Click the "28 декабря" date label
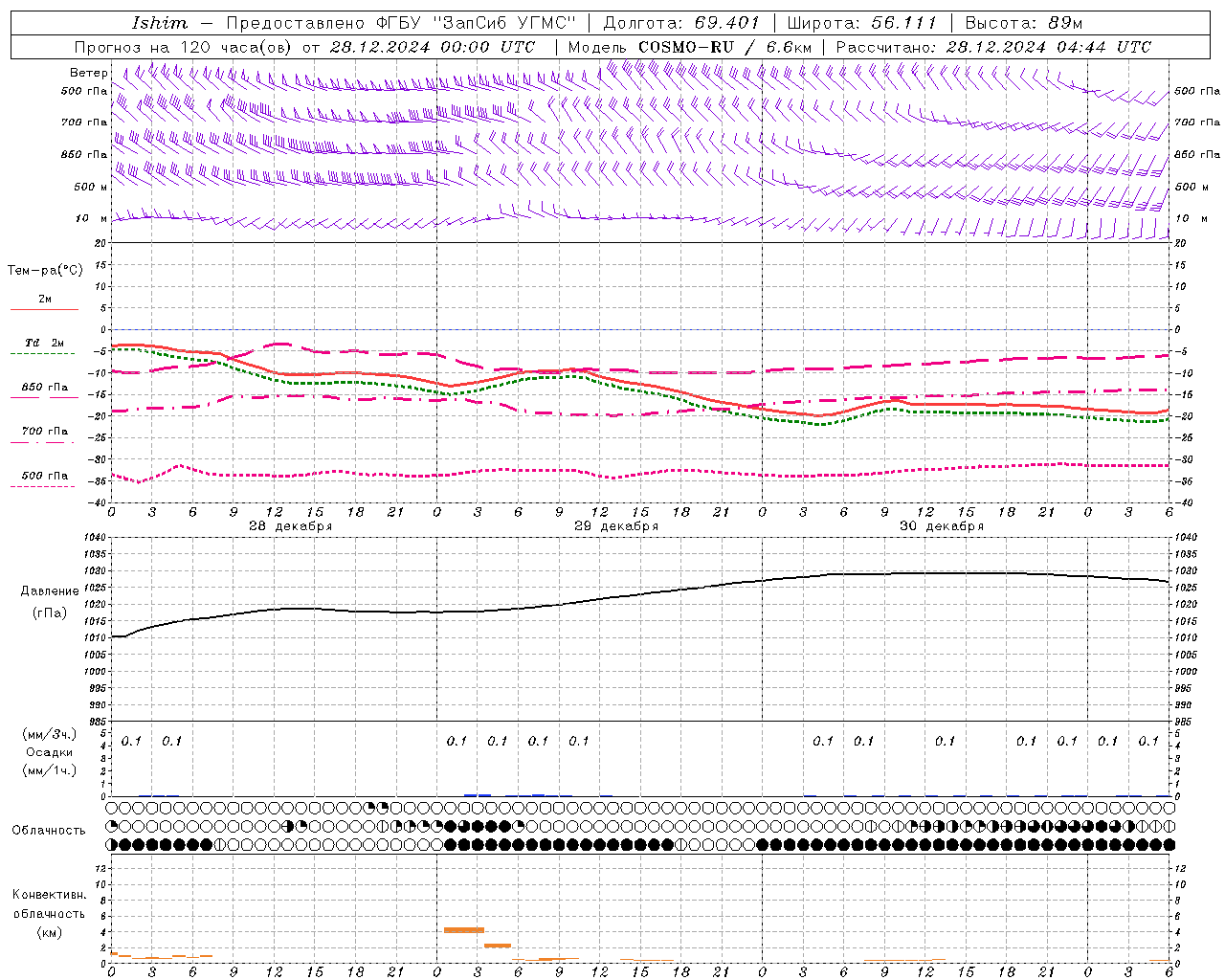 pos(291,526)
